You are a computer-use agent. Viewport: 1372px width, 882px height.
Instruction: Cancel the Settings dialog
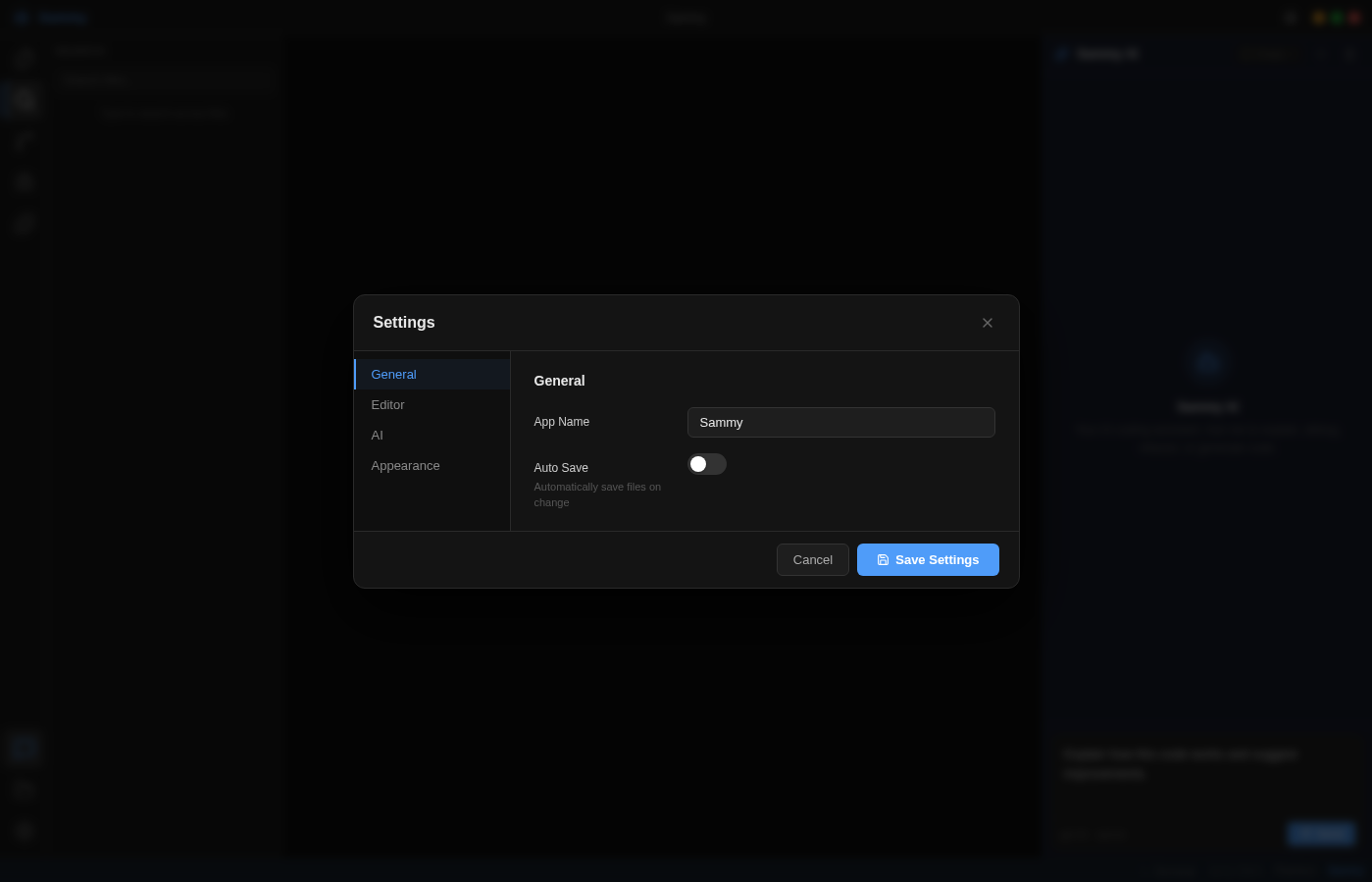pos(812,559)
